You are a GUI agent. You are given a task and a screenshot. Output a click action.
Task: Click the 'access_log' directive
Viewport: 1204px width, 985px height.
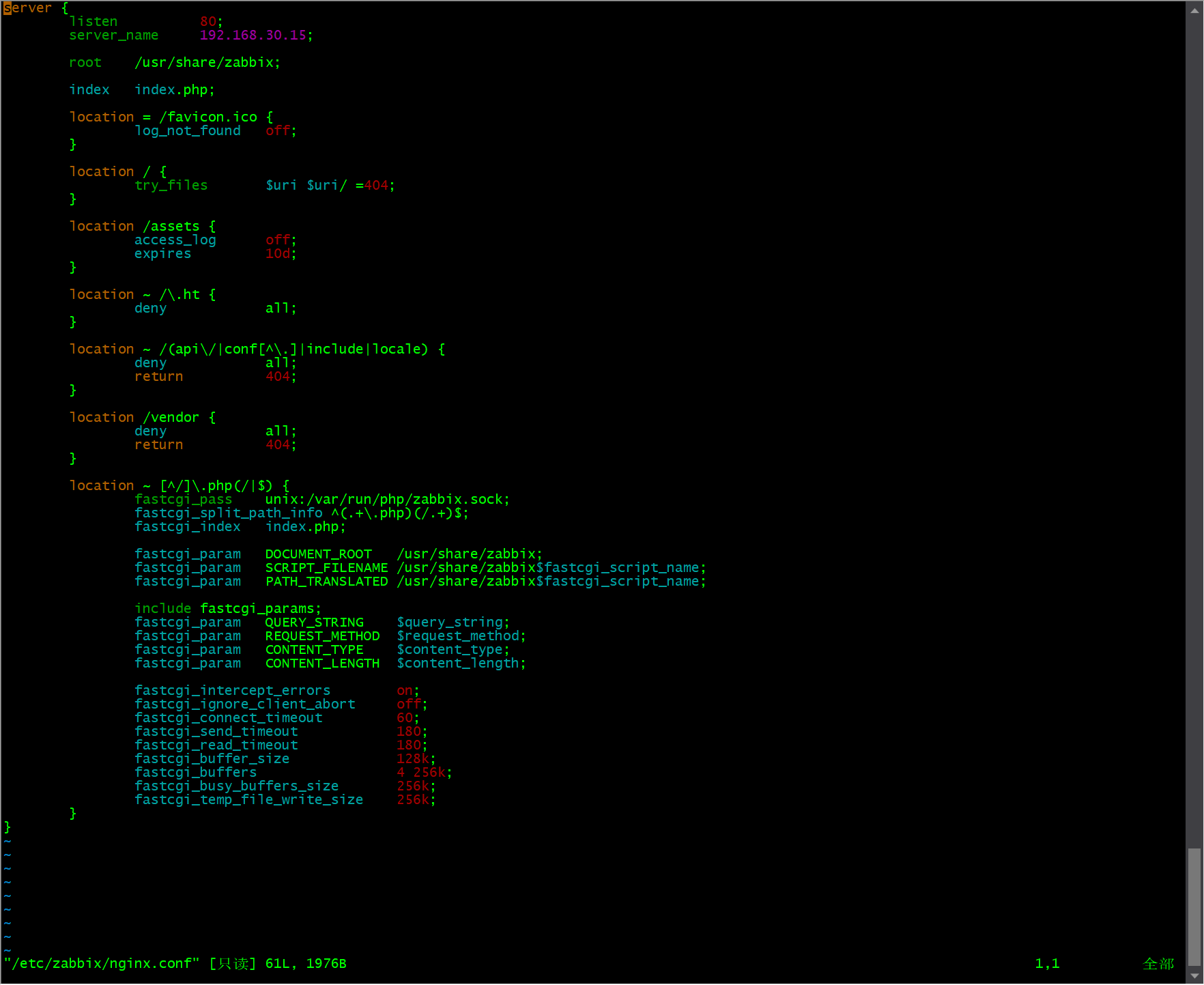click(x=175, y=240)
